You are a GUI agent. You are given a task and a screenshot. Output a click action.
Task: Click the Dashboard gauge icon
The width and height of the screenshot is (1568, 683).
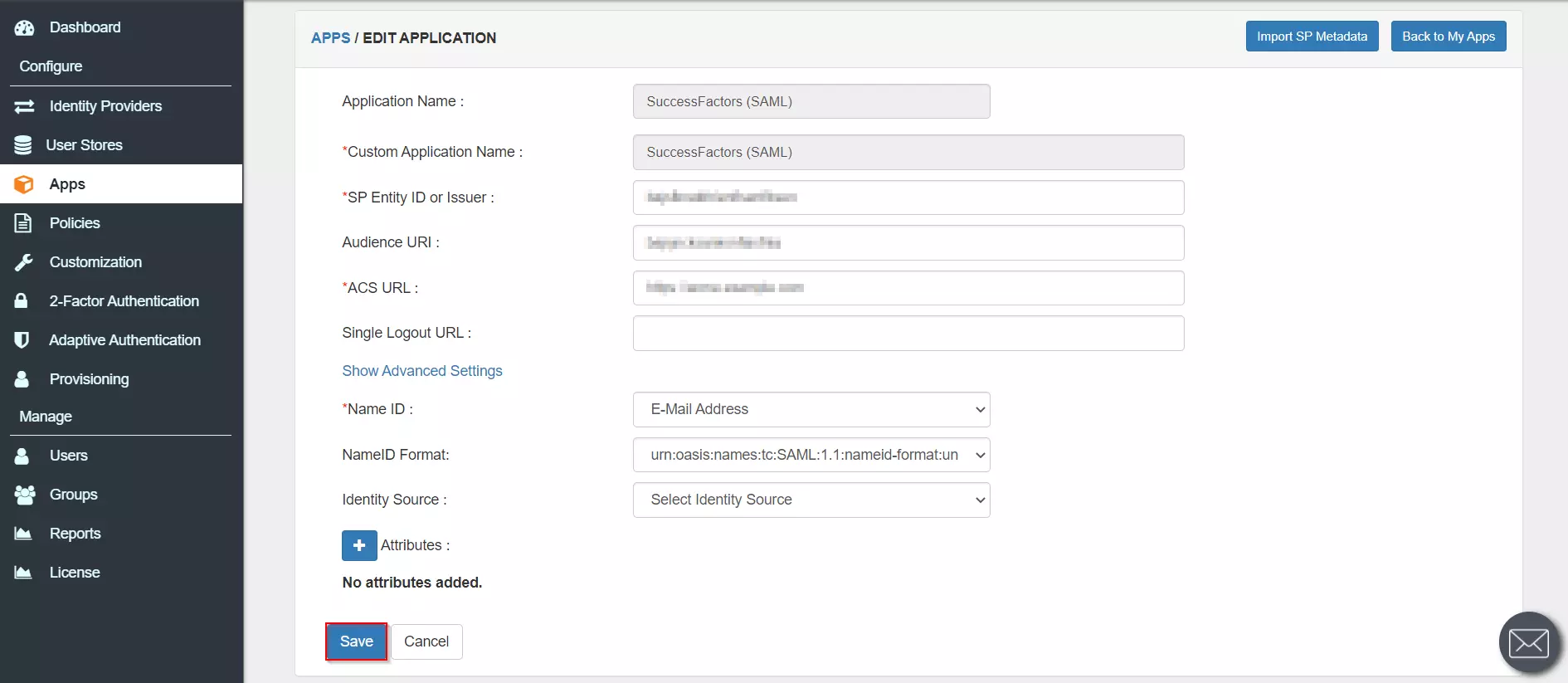tap(24, 27)
